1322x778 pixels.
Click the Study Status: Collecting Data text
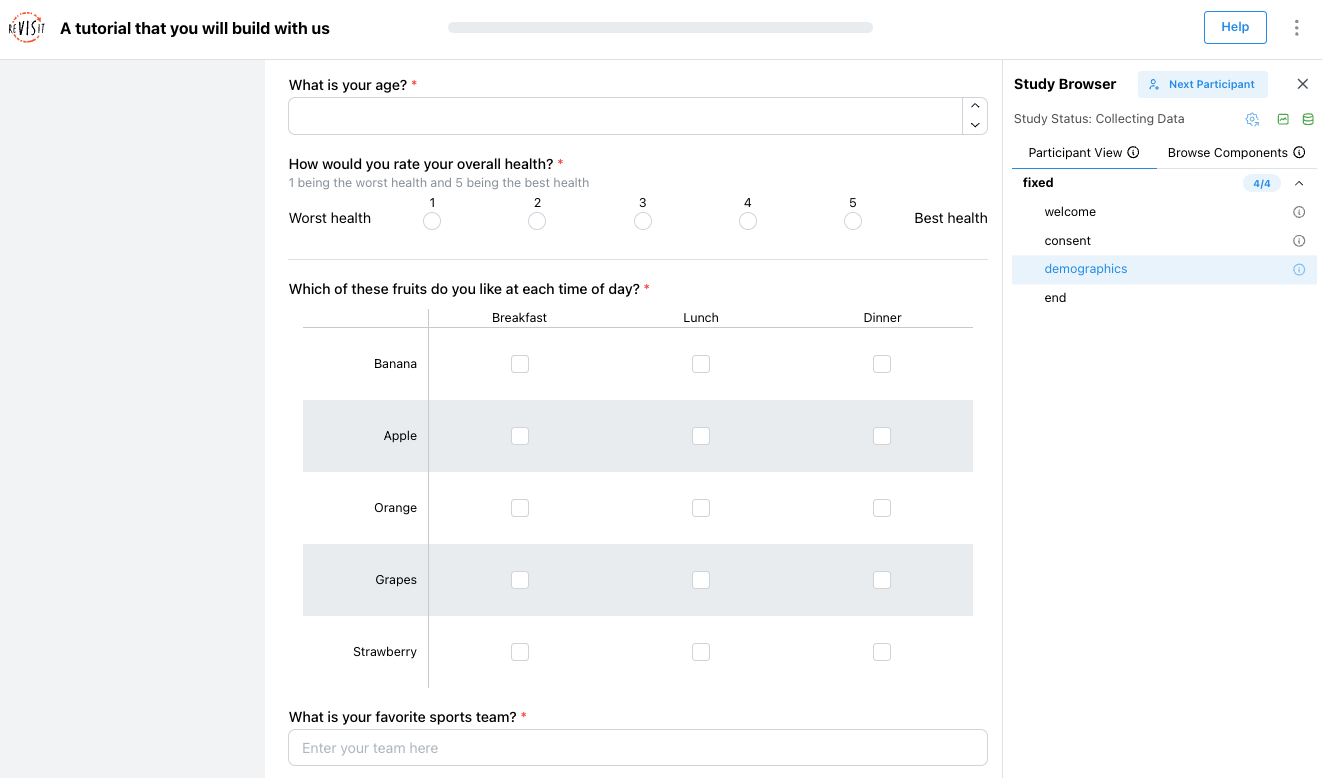tap(1099, 119)
